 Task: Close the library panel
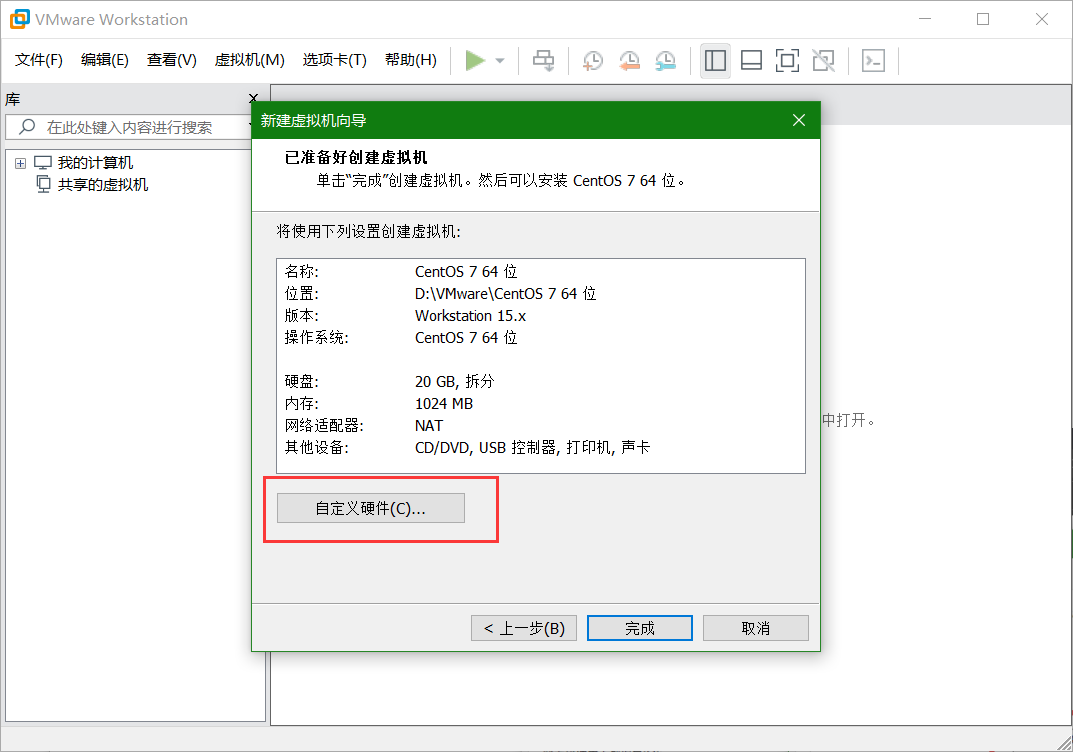[x=253, y=99]
